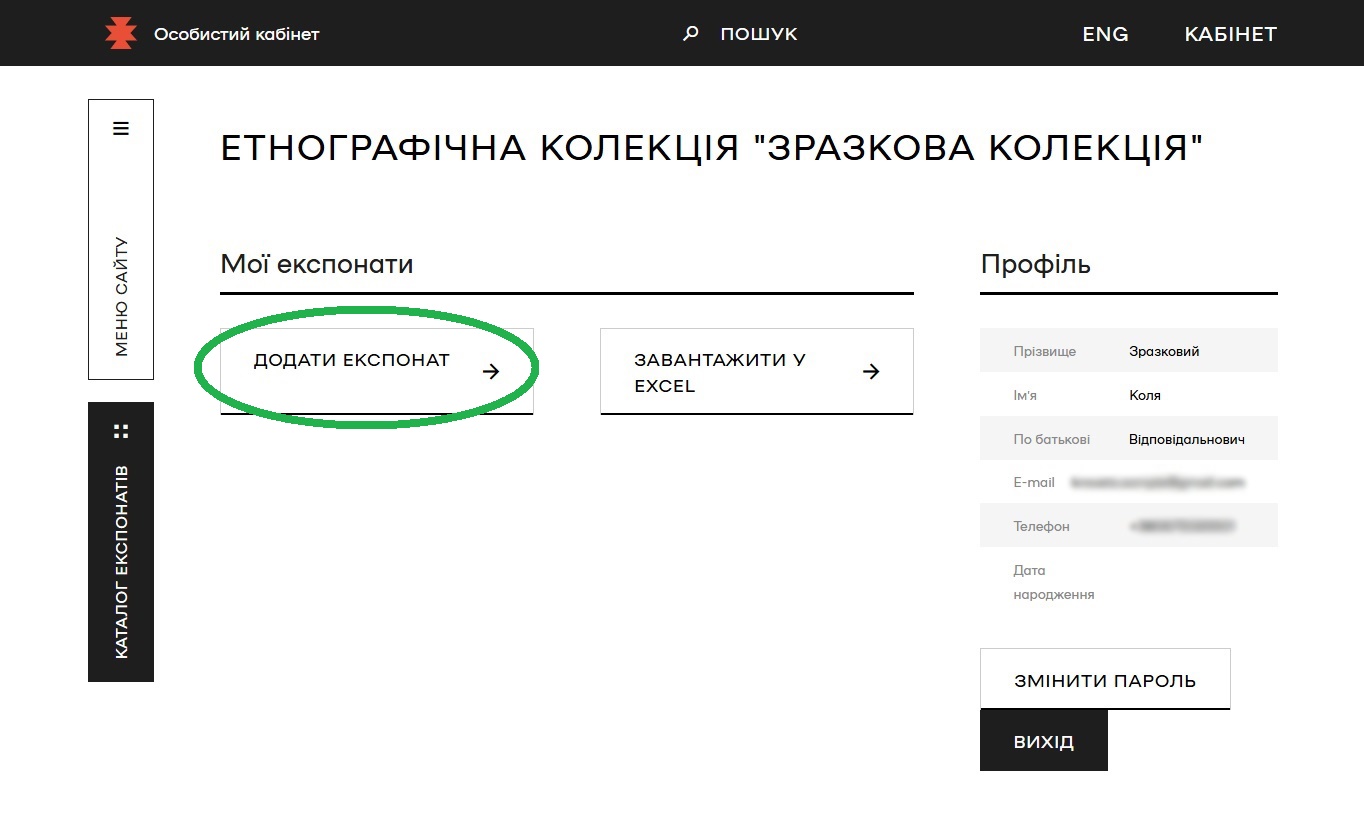Screen dimensions: 1364x836
Task: Click the magnifying glass search icon
Action: (x=690, y=34)
